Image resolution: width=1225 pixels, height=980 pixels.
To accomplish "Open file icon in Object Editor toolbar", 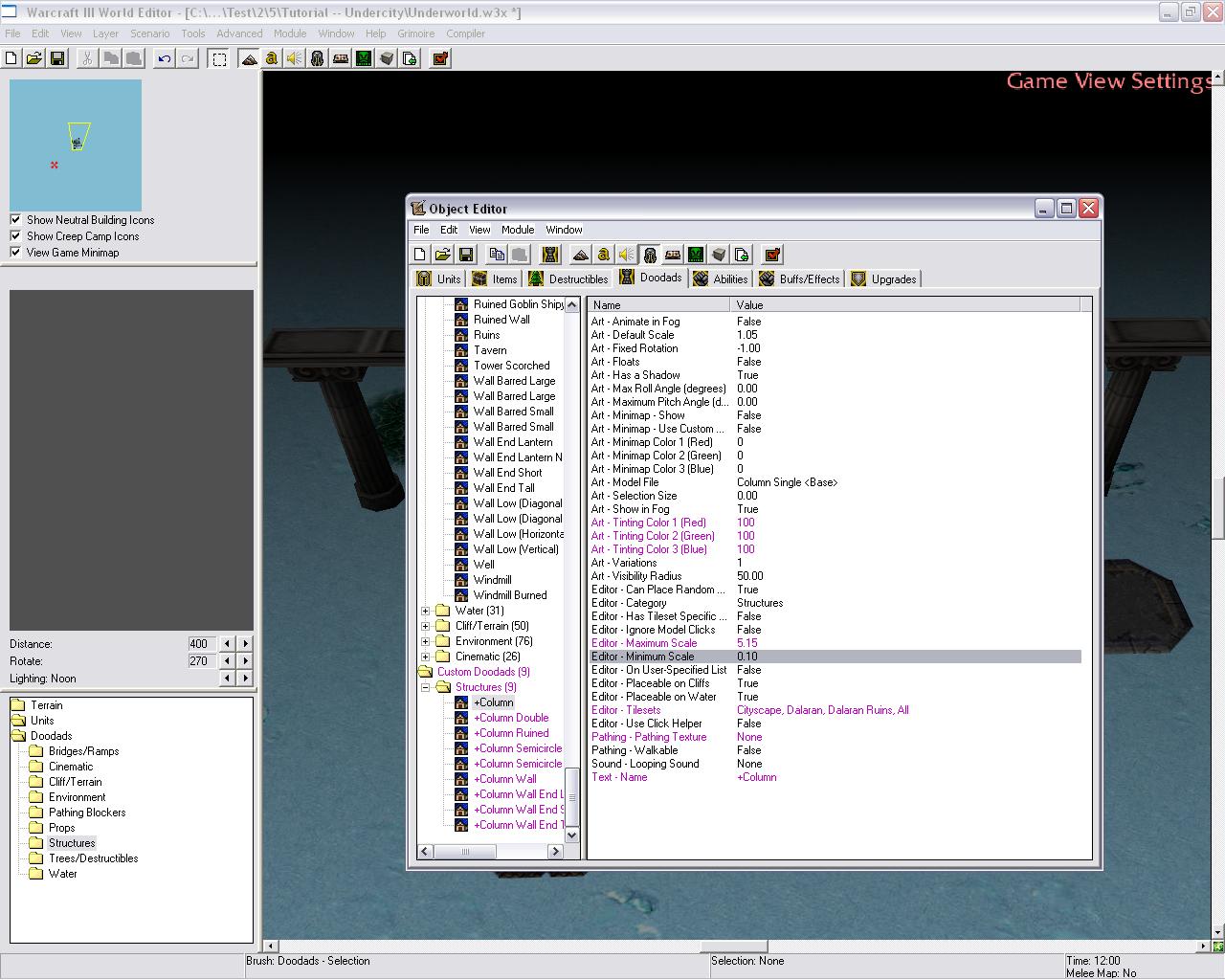I will (x=442, y=255).
